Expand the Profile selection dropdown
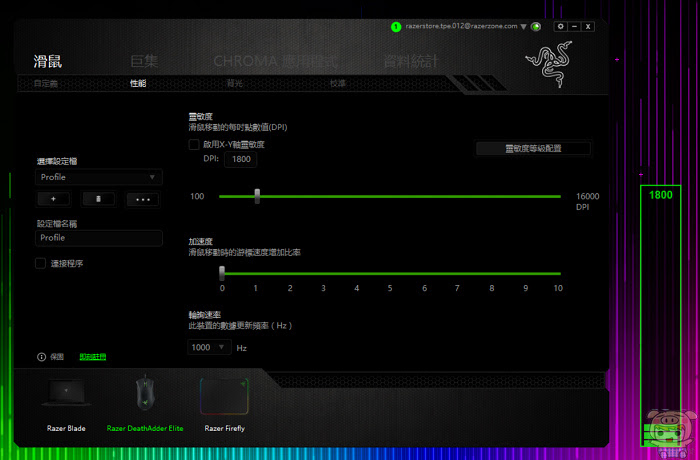The image size is (700, 460). 99,177
